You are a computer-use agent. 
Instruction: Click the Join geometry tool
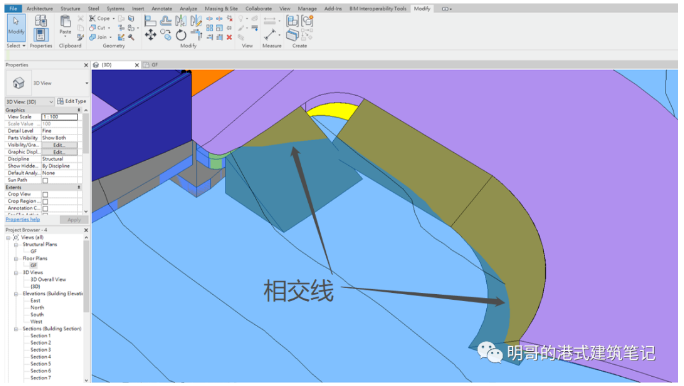click(x=98, y=37)
